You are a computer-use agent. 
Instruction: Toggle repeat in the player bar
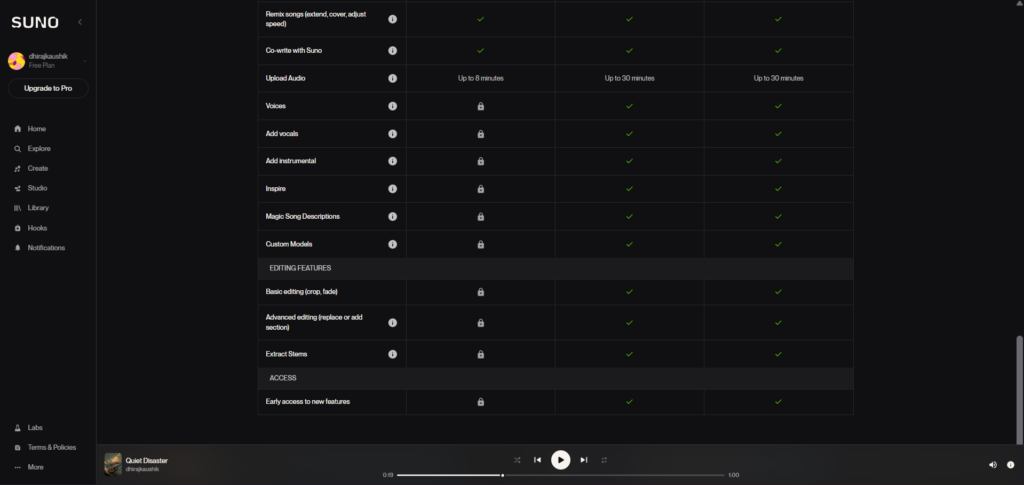click(x=604, y=460)
